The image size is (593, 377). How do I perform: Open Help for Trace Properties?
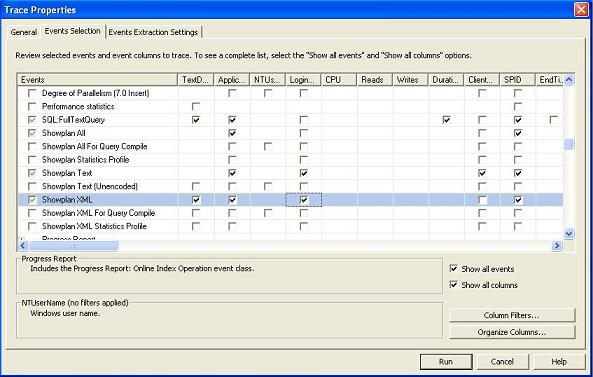[x=559, y=361]
